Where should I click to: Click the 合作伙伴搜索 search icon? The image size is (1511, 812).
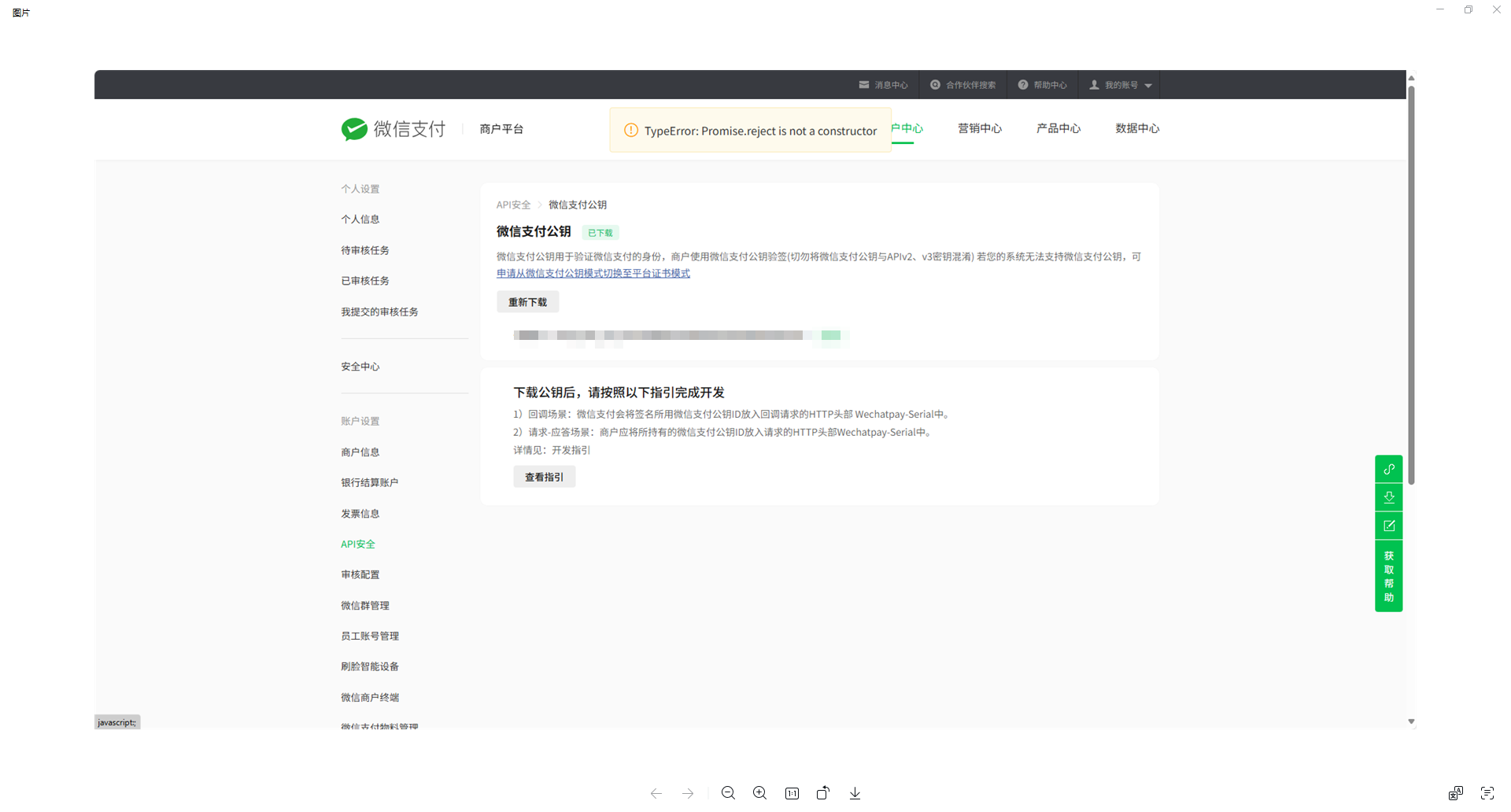[935, 85]
